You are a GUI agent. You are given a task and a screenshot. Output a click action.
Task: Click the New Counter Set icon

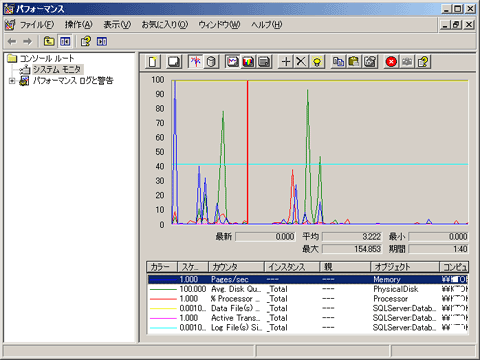coord(153,62)
